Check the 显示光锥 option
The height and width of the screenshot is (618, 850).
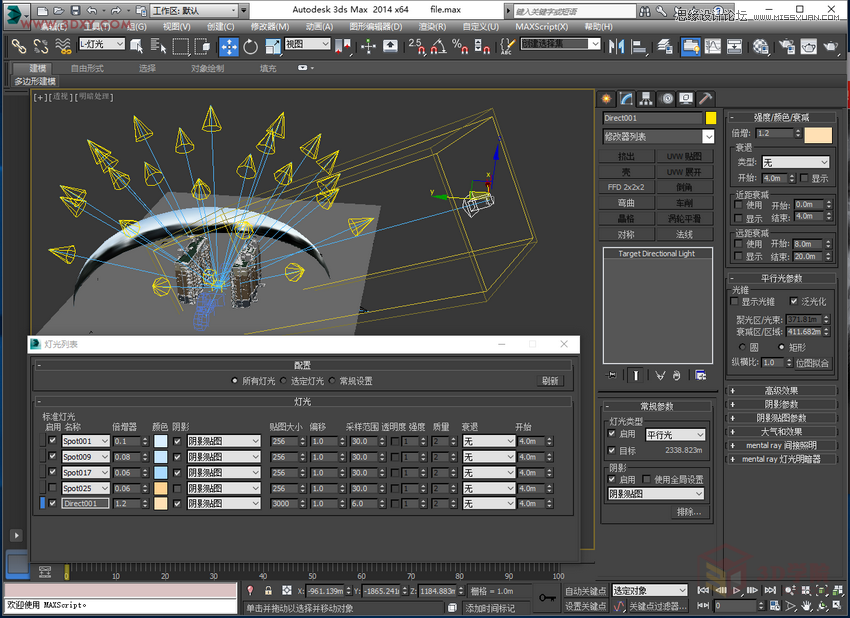[x=734, y=301]
